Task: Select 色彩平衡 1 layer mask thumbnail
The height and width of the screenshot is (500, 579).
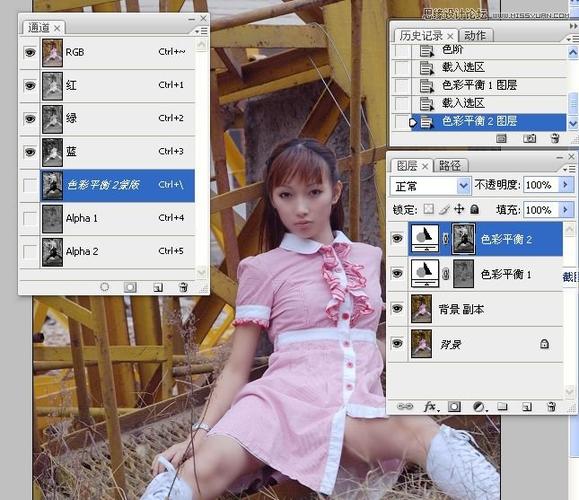Action: point(463,274)
